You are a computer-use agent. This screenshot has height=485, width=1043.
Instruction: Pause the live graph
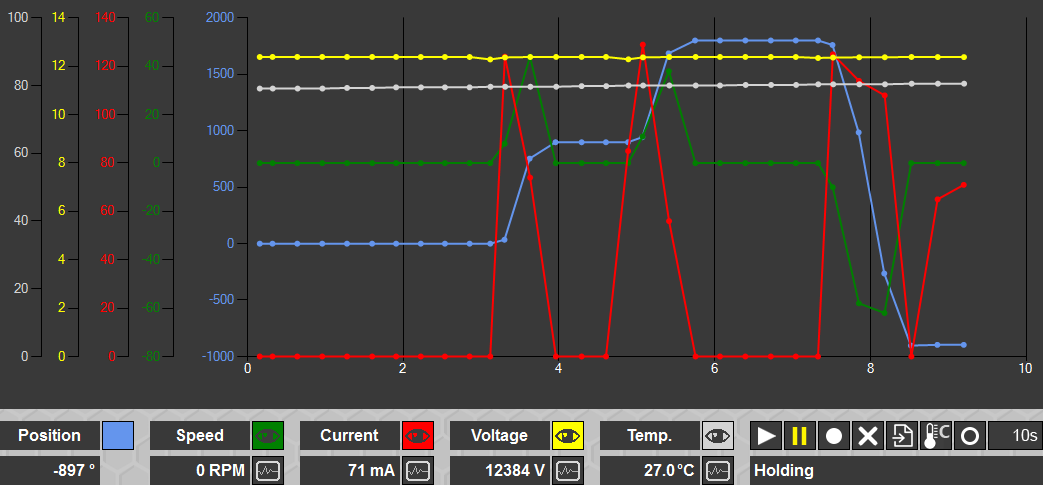click(x=800, y=436)
